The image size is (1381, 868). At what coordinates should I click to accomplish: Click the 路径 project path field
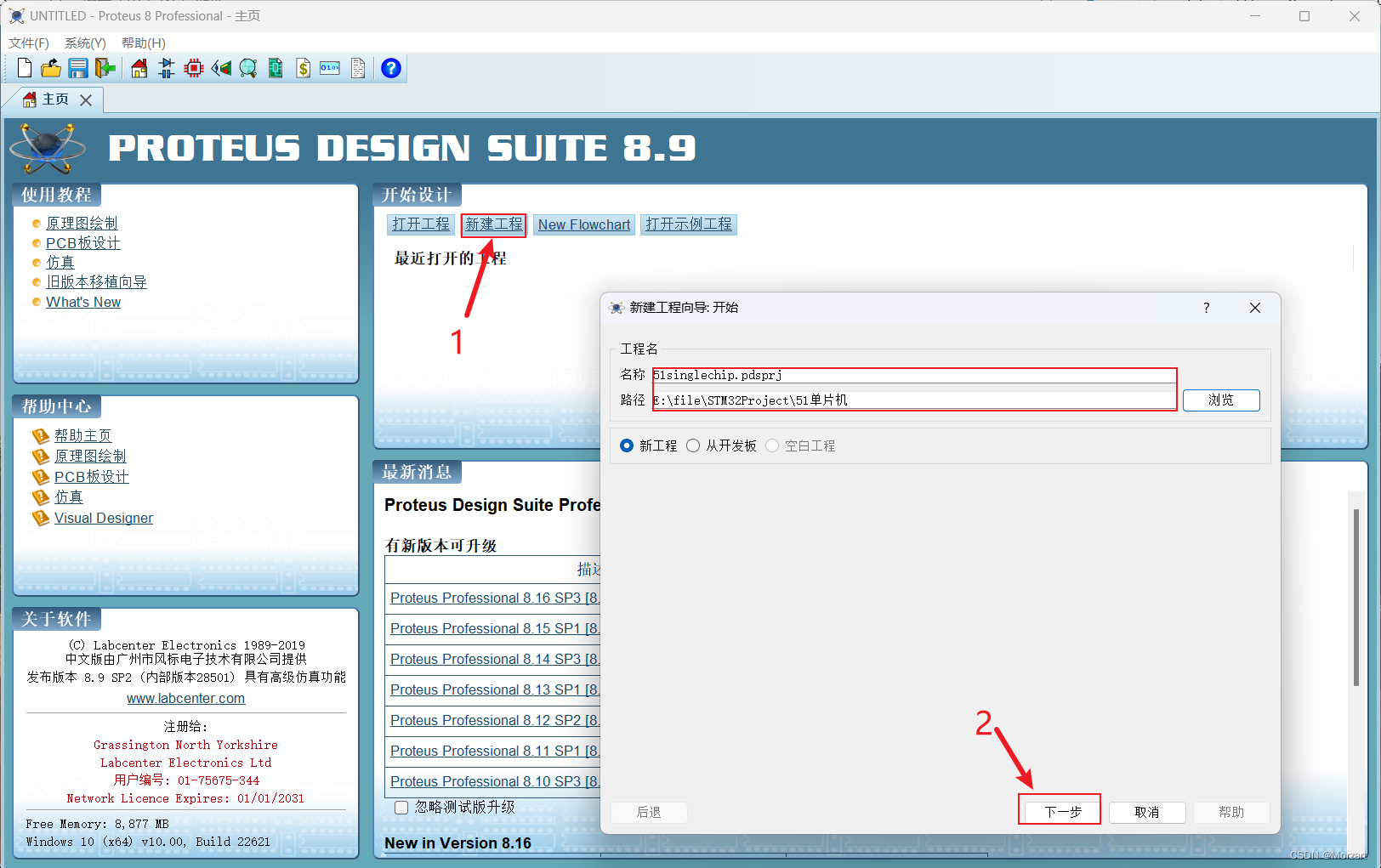(914, 400)
